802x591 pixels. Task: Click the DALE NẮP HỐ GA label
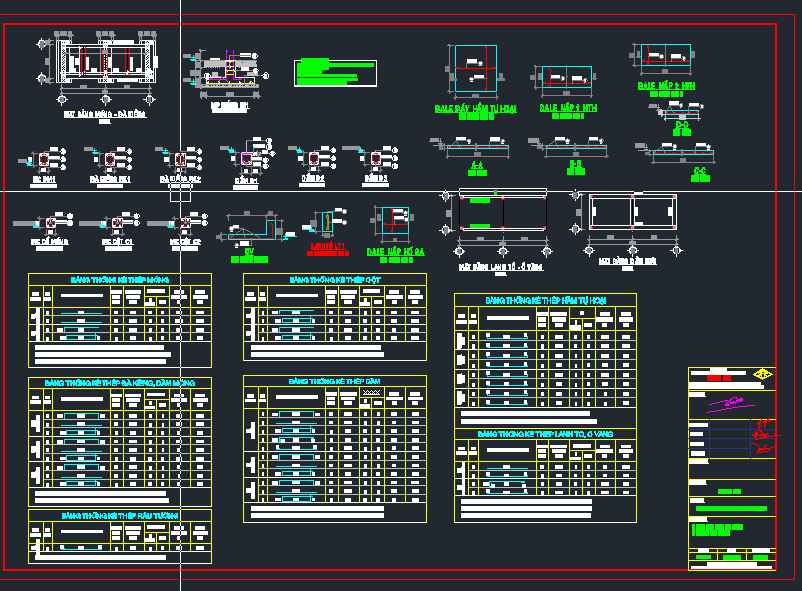tap(395, 252)
